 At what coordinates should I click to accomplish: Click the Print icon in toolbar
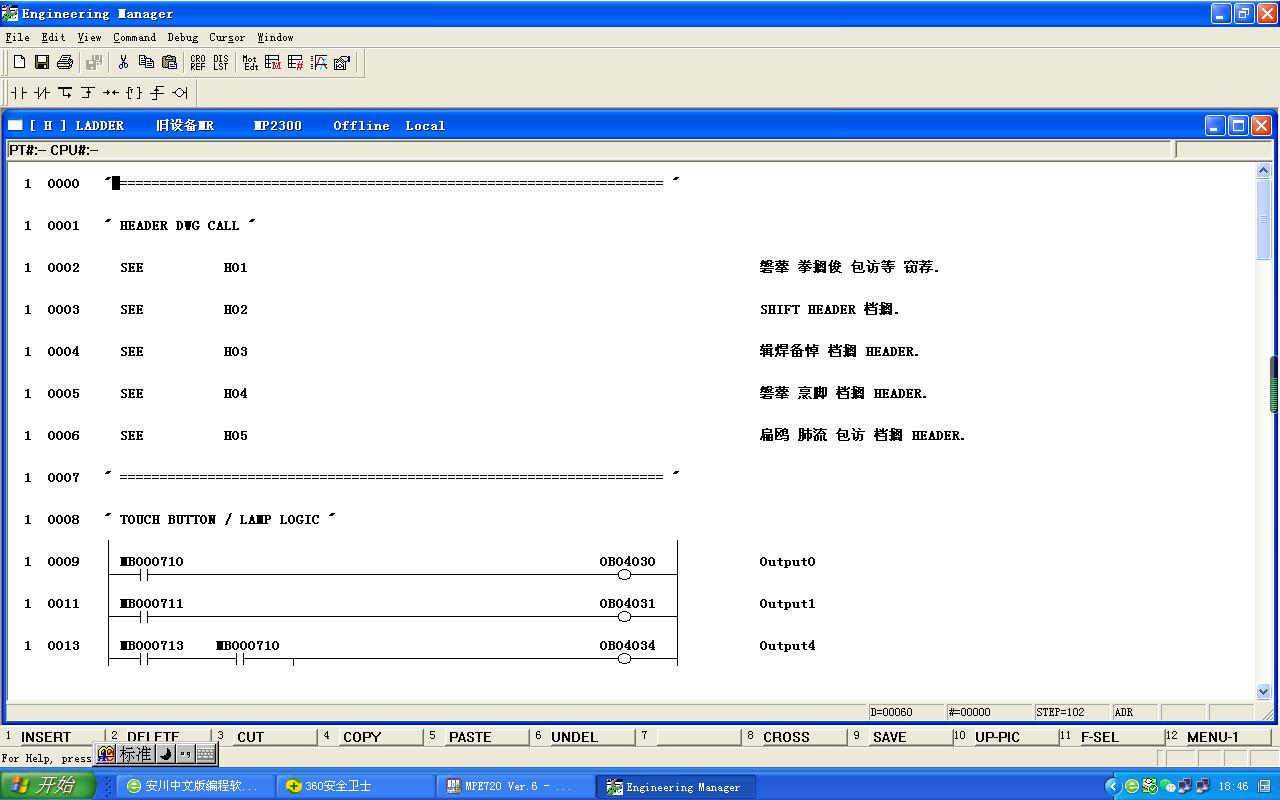pyautogui.click(x=65, y=62)
